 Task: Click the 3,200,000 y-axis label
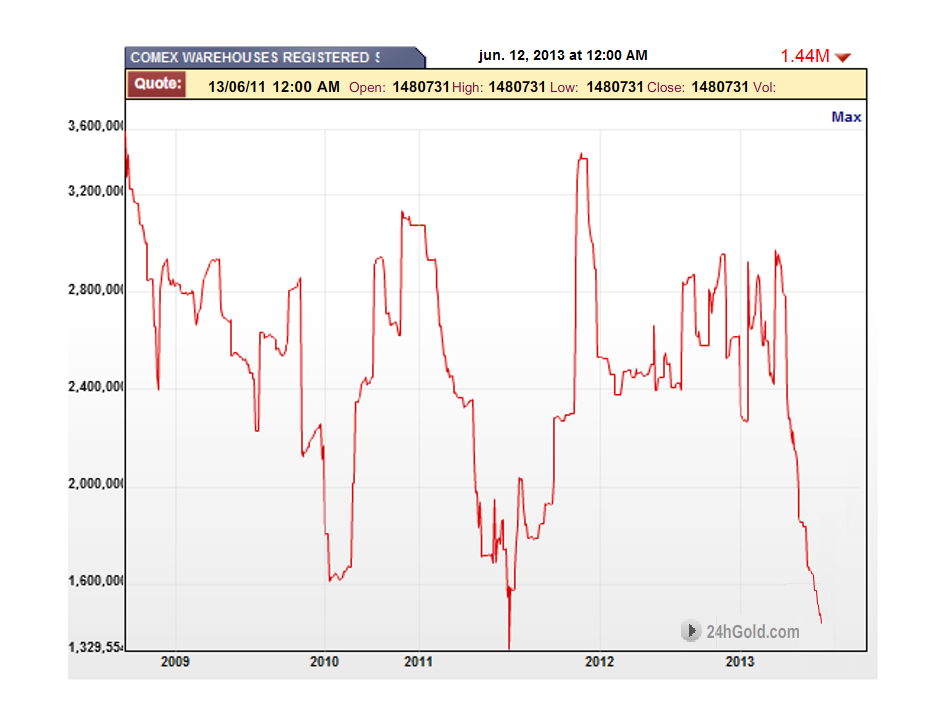[96, 191]
